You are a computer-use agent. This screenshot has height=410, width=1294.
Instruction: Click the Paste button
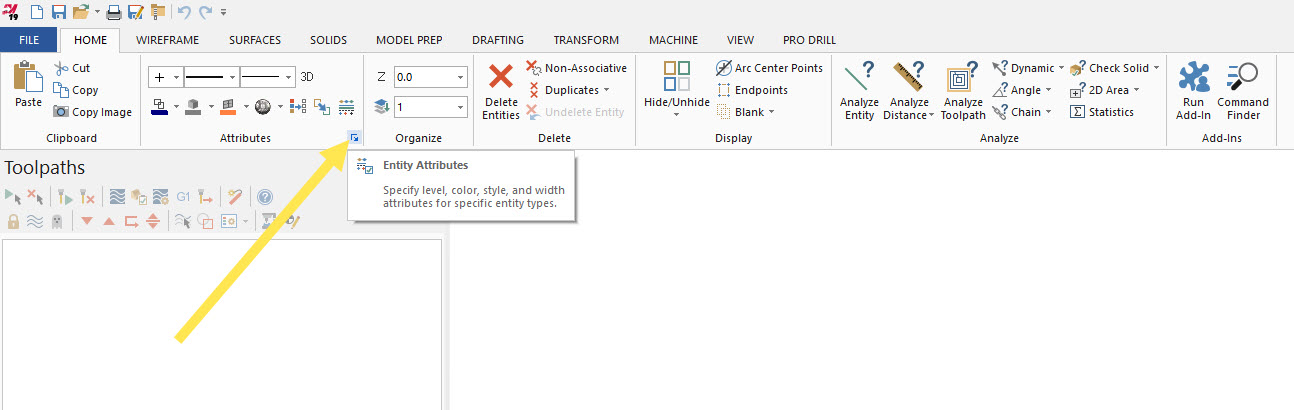click(x=28, y=85)
